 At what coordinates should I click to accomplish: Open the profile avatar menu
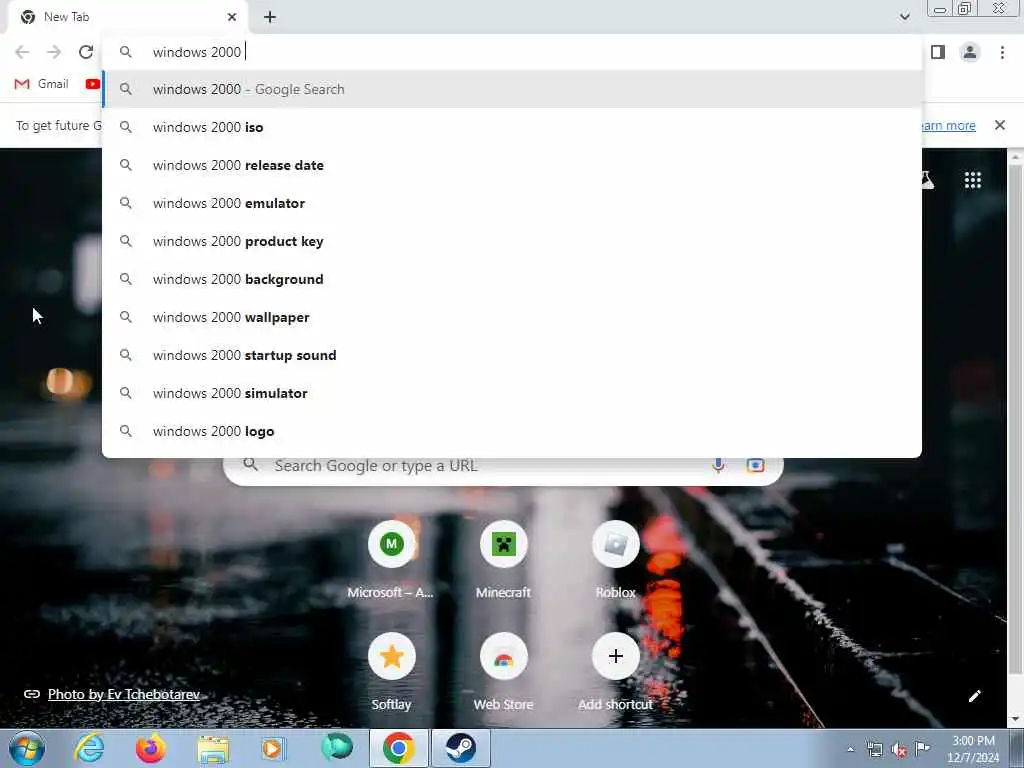click(x=970, y=52)
